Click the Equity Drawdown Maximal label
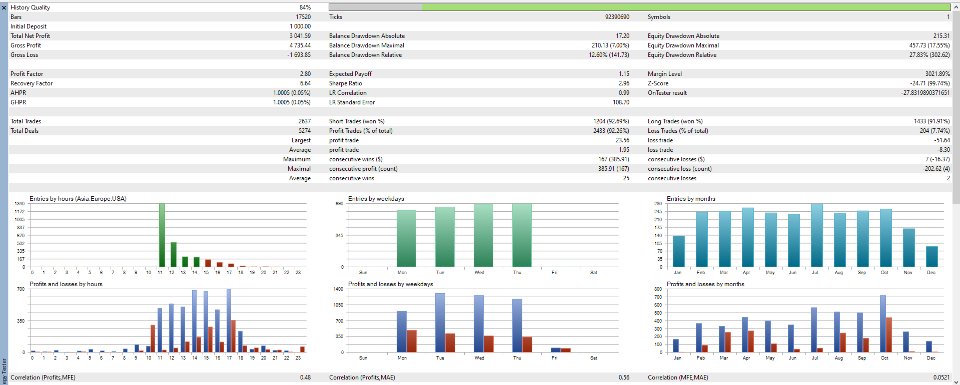Image resolution: width=960 pixels, height=385 pixels. click(684, 45)
